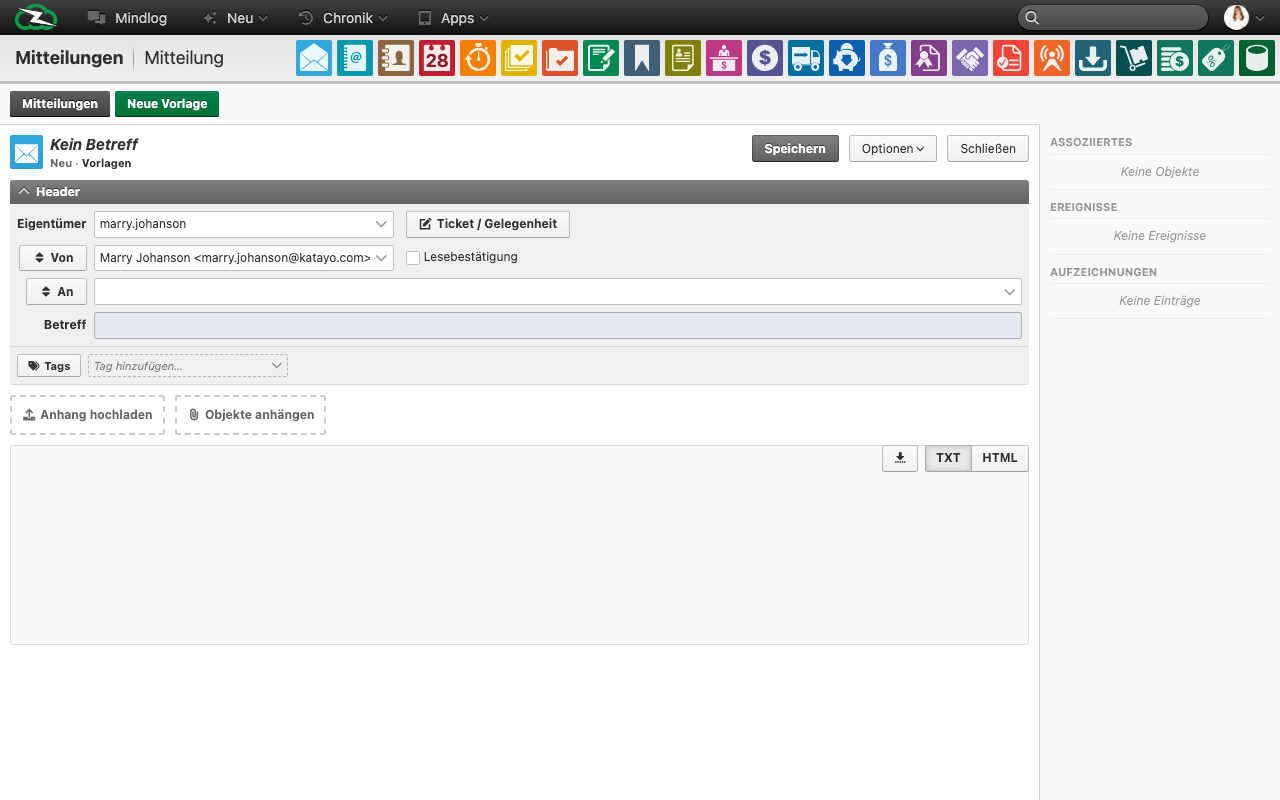Open the teal download tray icon

click(x=1093, y=58)
